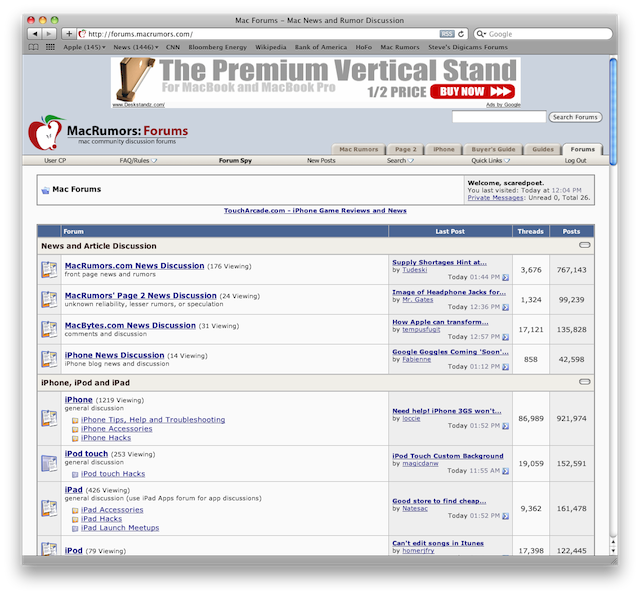Open Quick Links dropdown

point(490,160)
